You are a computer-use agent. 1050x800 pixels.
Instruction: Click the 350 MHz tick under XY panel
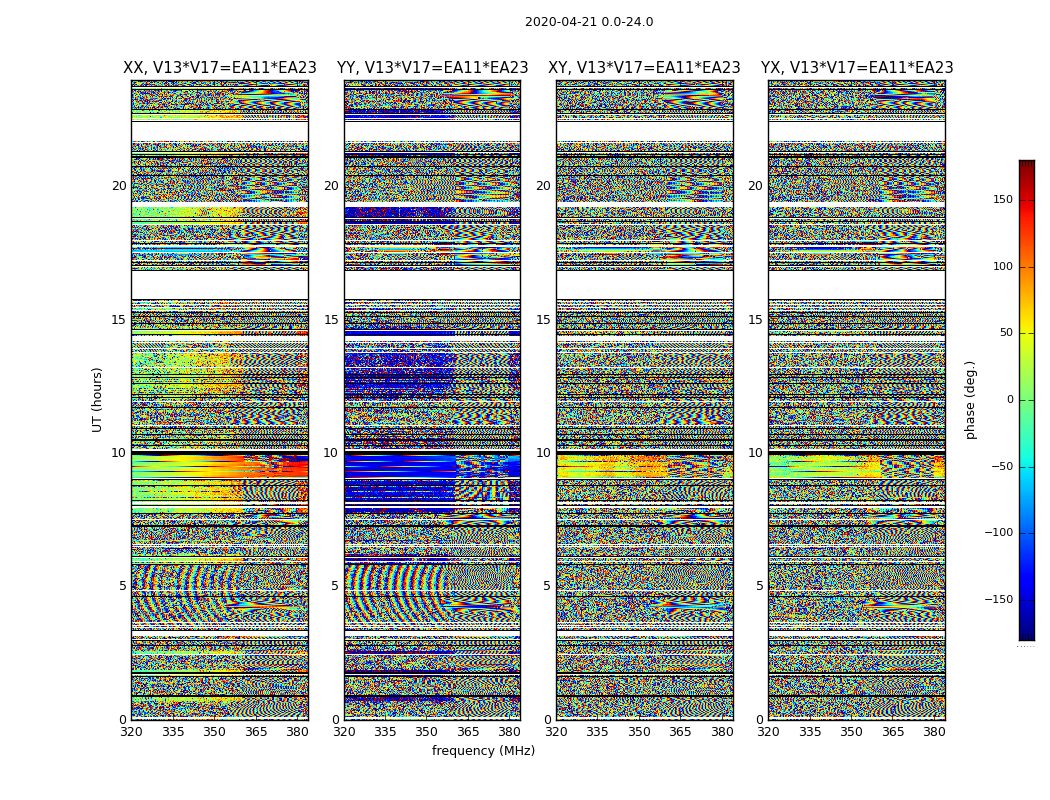click(640, 732)
